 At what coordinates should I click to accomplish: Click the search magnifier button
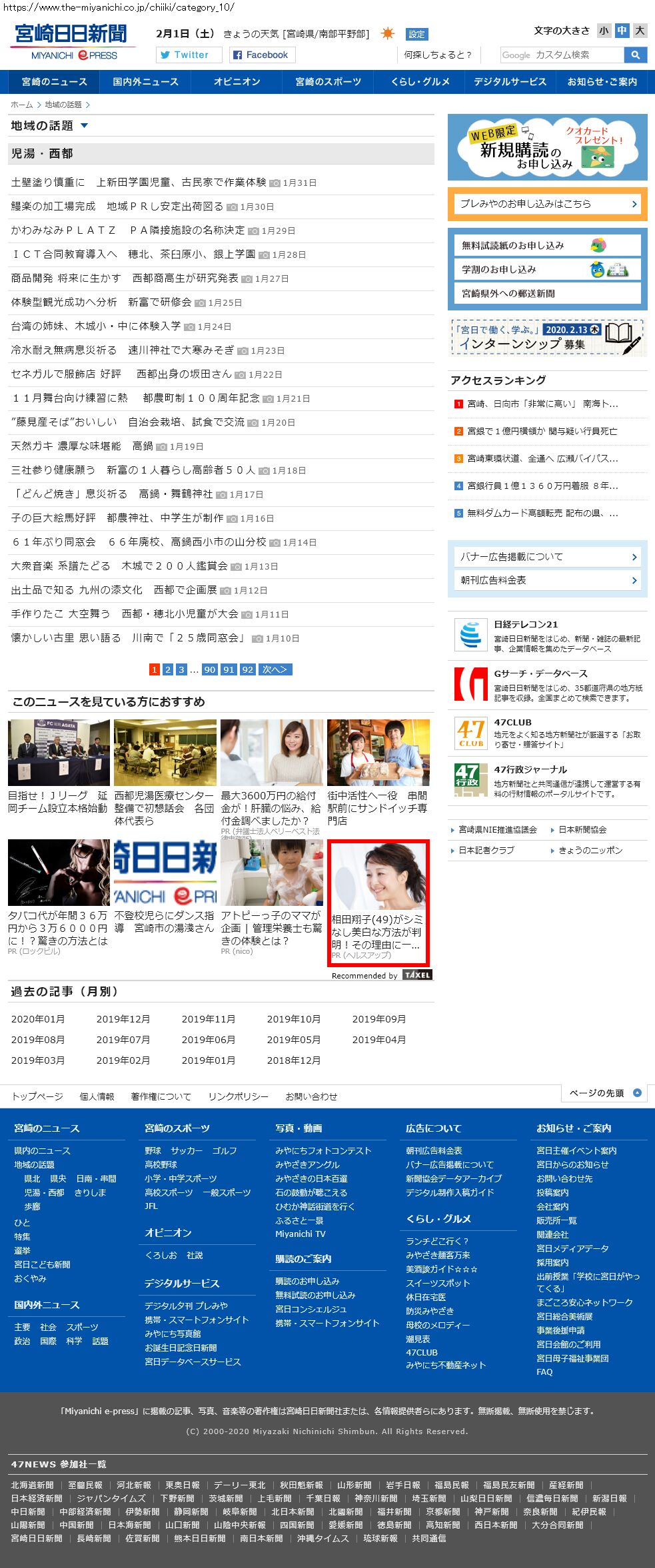pyautogui.click(x=636, y=55)
